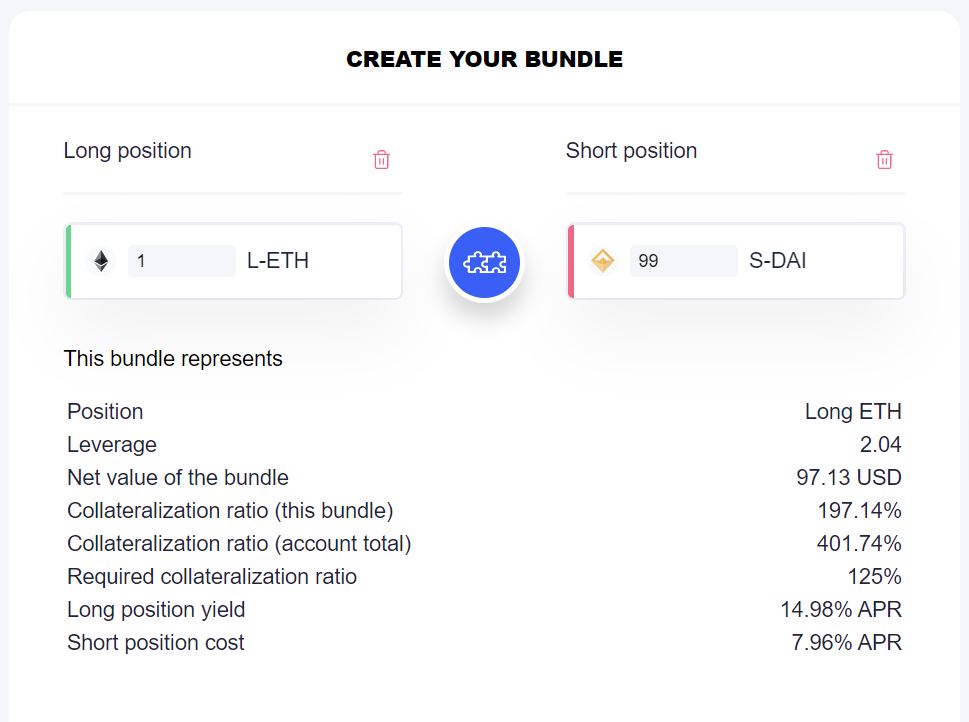Focus the S-DAI amount input field
The image size is (969, 722).
pos(684,261)
